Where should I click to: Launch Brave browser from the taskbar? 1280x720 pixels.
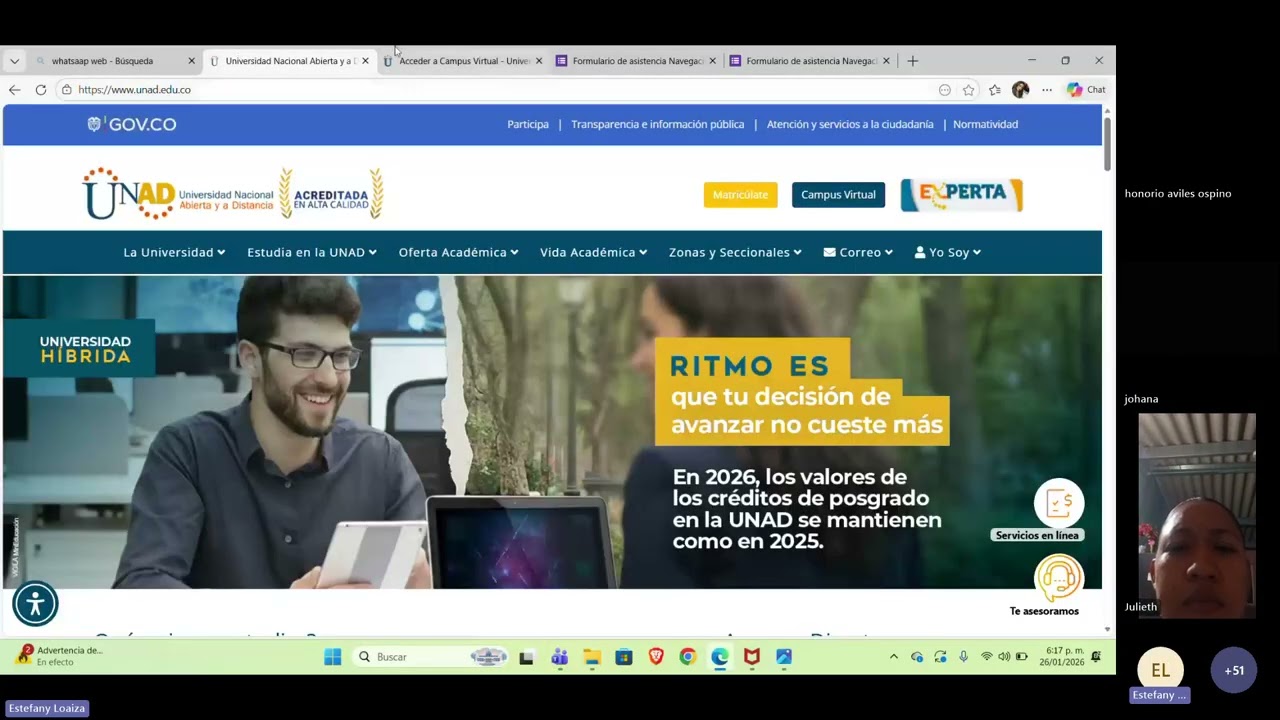coord(656,657)
